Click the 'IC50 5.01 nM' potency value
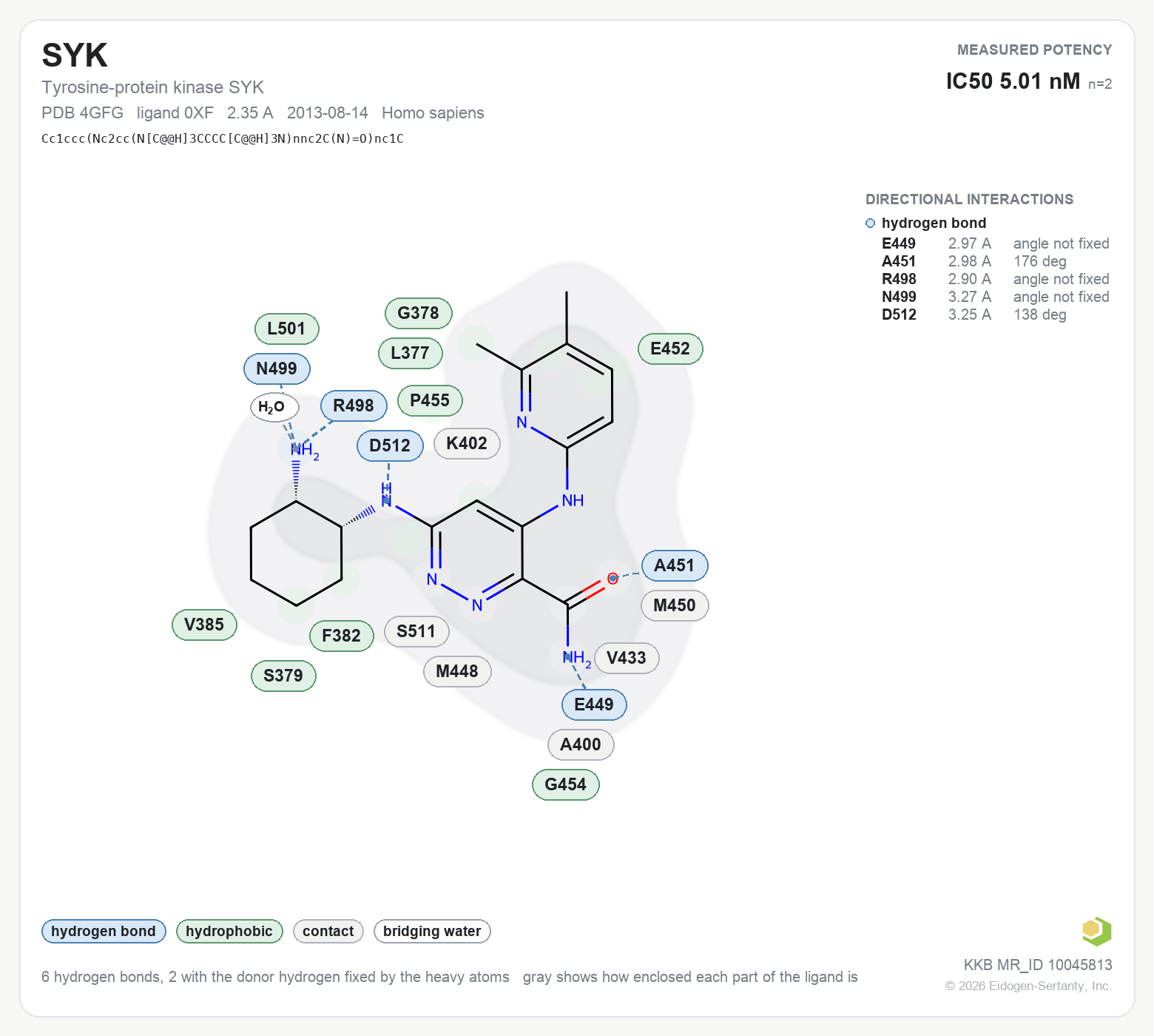This screenshot has width=1154, height=1036. (1013, 81)
